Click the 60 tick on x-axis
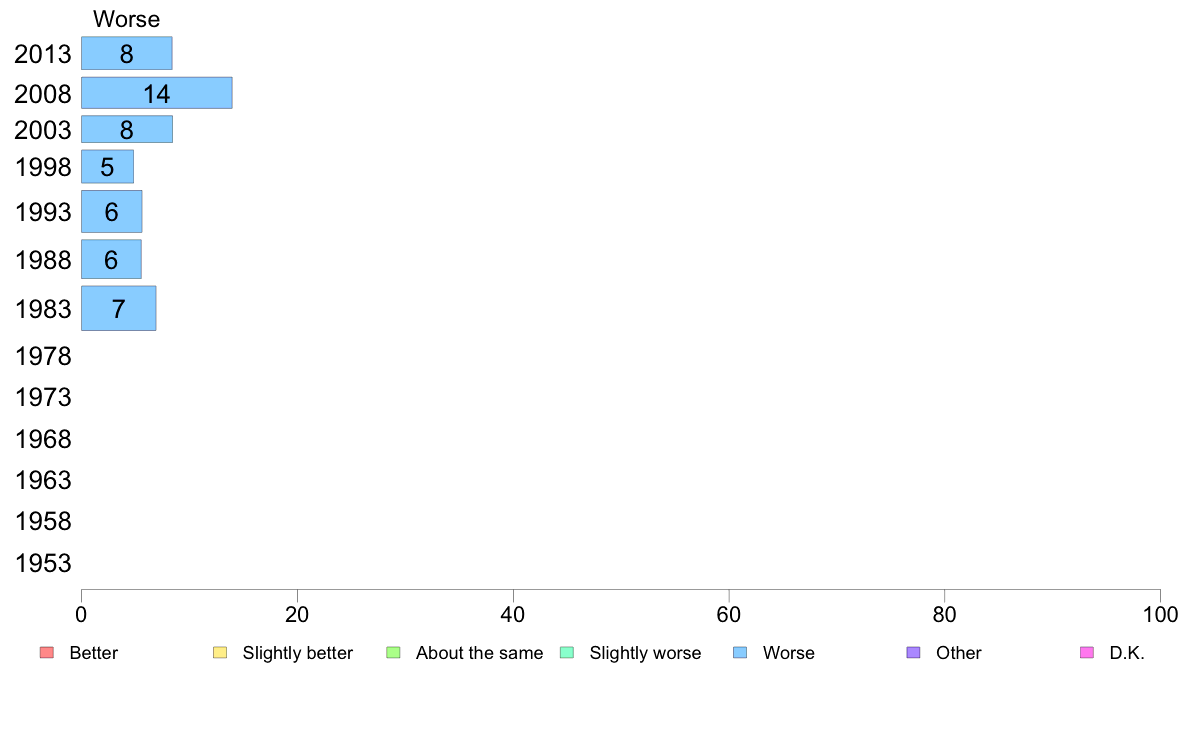The width and height of the screenshot is (1188, 736). [729, 614]
